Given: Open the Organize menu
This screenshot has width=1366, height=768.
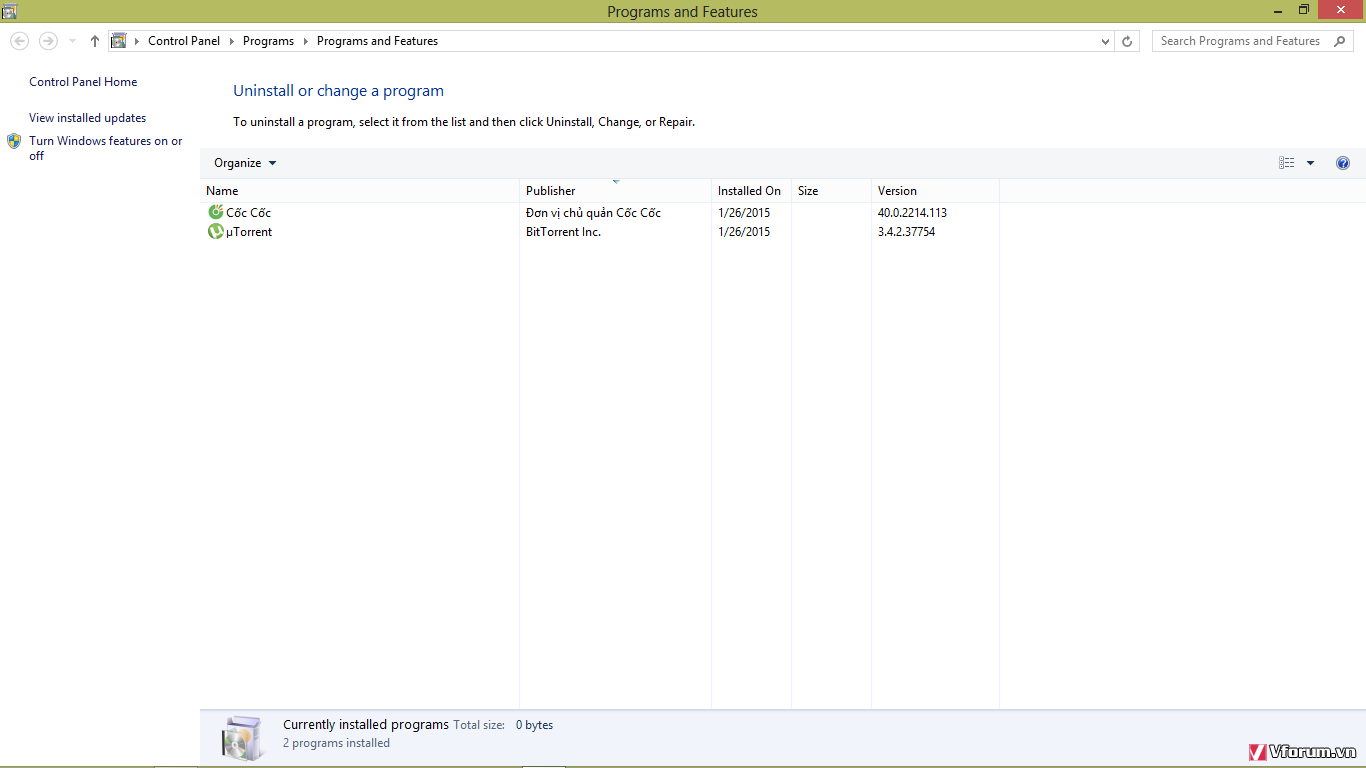Looking at the screenshot, I should click(245, 163).
